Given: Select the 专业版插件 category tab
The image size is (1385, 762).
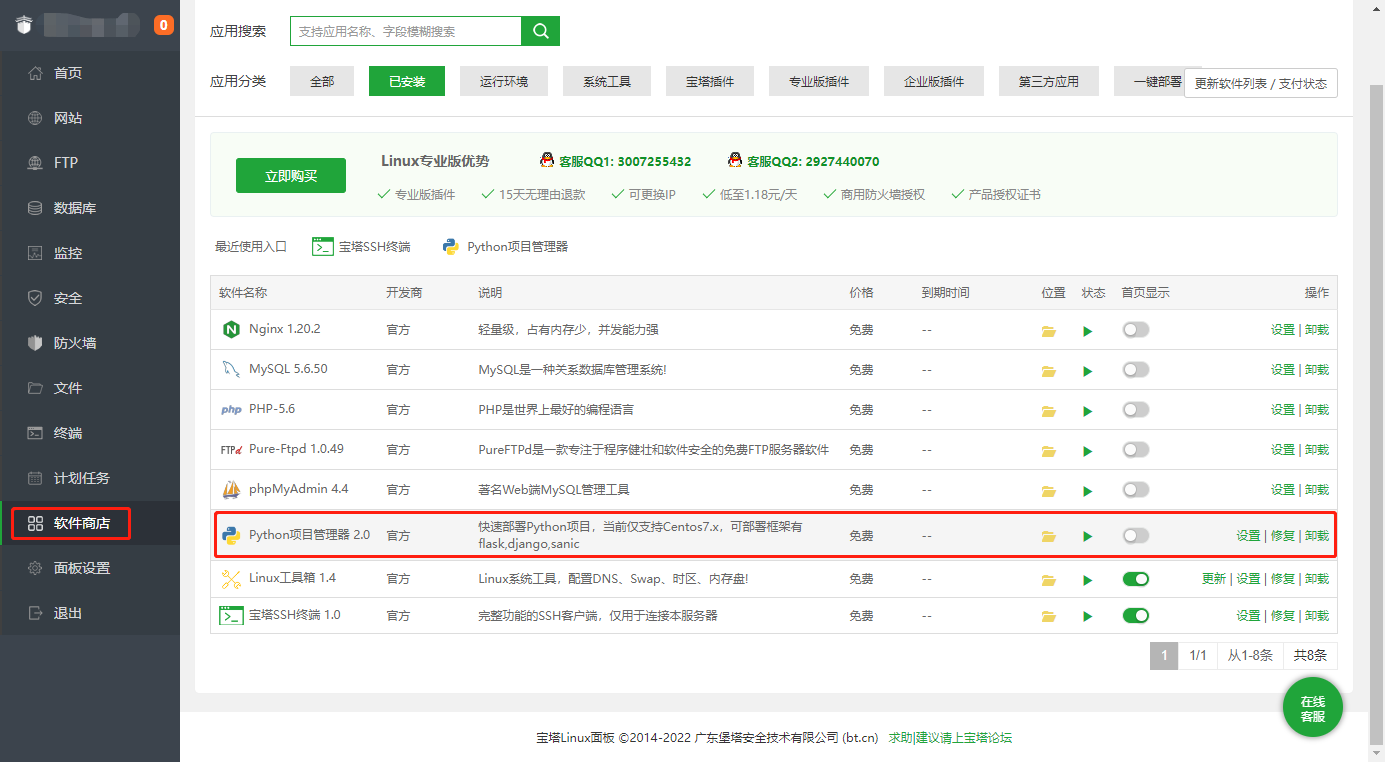Looking at the screenshot, I should [819, 81].
